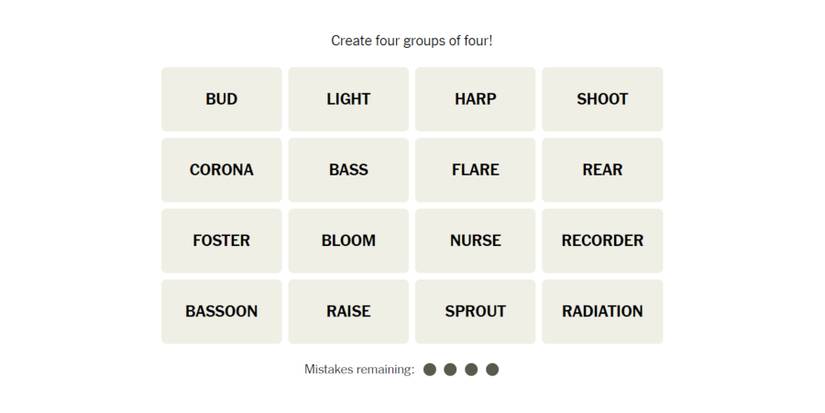This screenshot has height=413, width=825.
Task: Click the first mistakes remaining dot
Action: click(430, 370)
